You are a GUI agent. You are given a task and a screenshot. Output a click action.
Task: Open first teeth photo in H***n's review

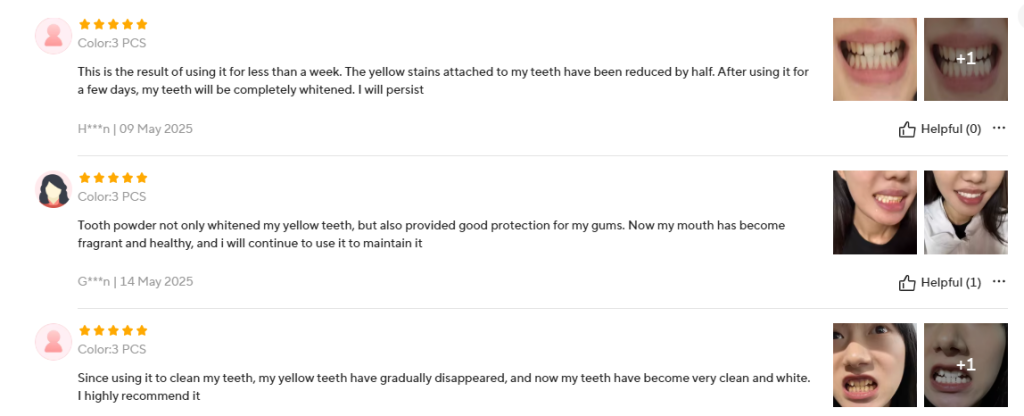[x=875, y=59]
